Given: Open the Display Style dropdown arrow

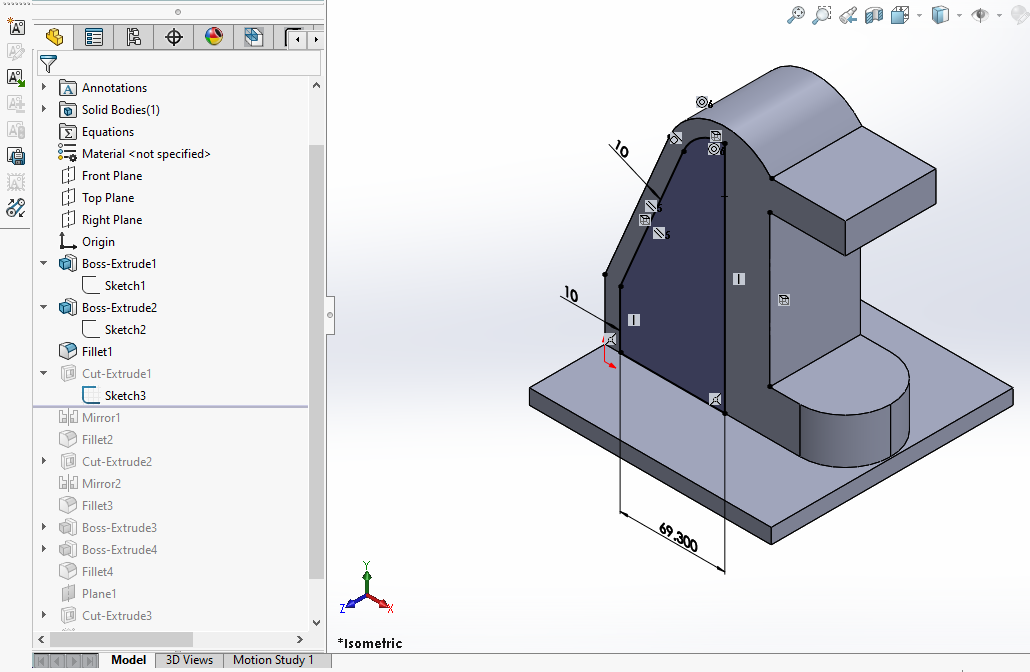Looking at the screenshot, I should pos(959,15).
